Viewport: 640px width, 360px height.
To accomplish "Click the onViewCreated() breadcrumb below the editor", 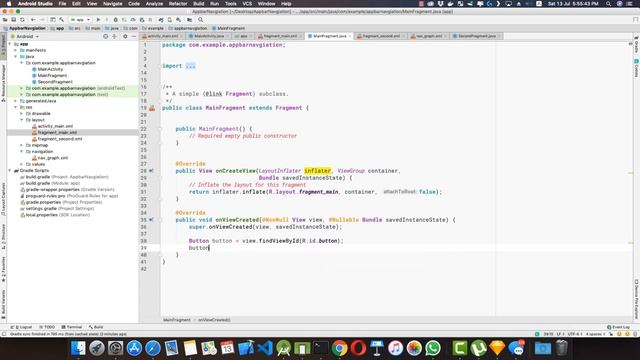I will click(214, 320).
